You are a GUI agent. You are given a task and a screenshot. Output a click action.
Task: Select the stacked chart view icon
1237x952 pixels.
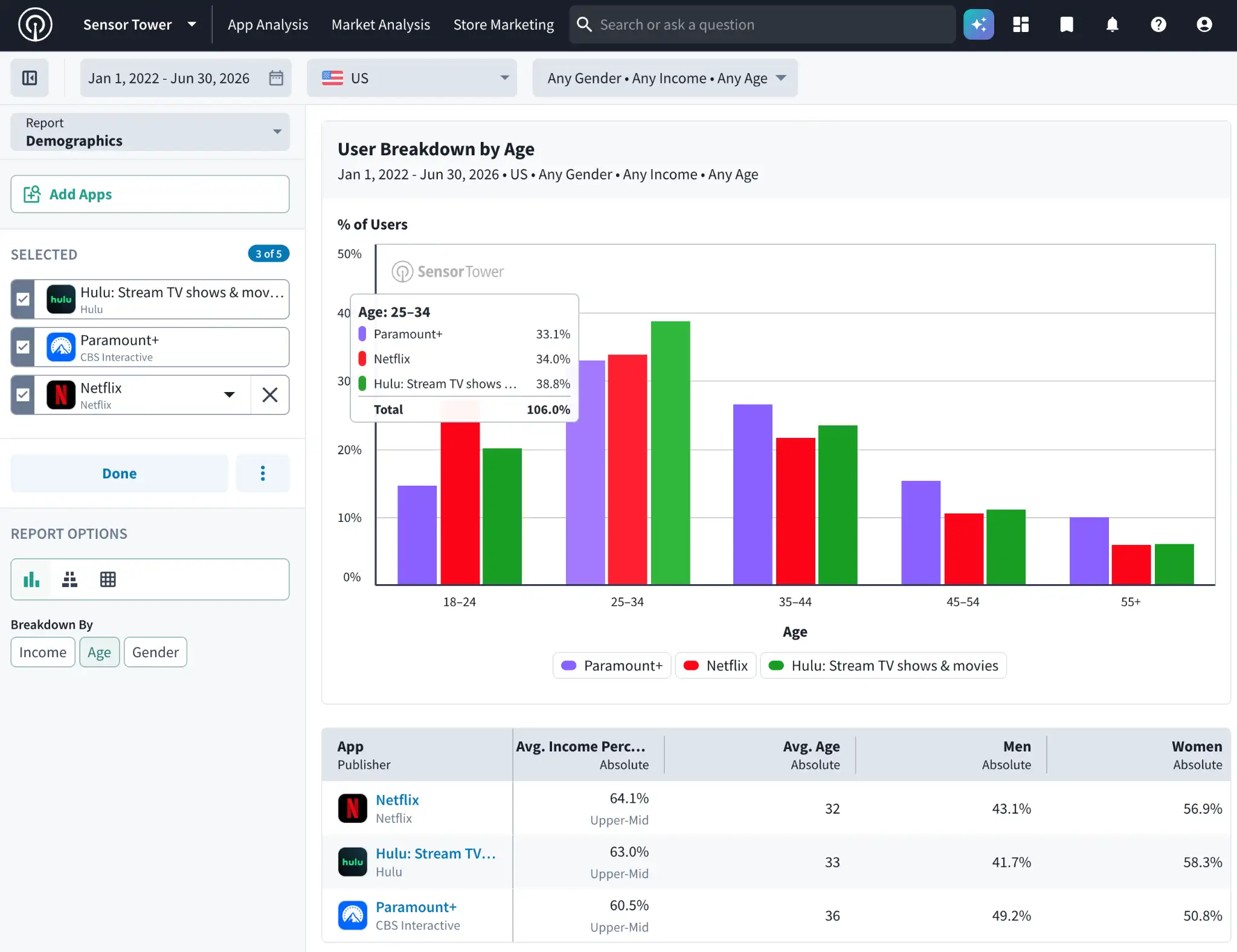[x=70, y=580]
